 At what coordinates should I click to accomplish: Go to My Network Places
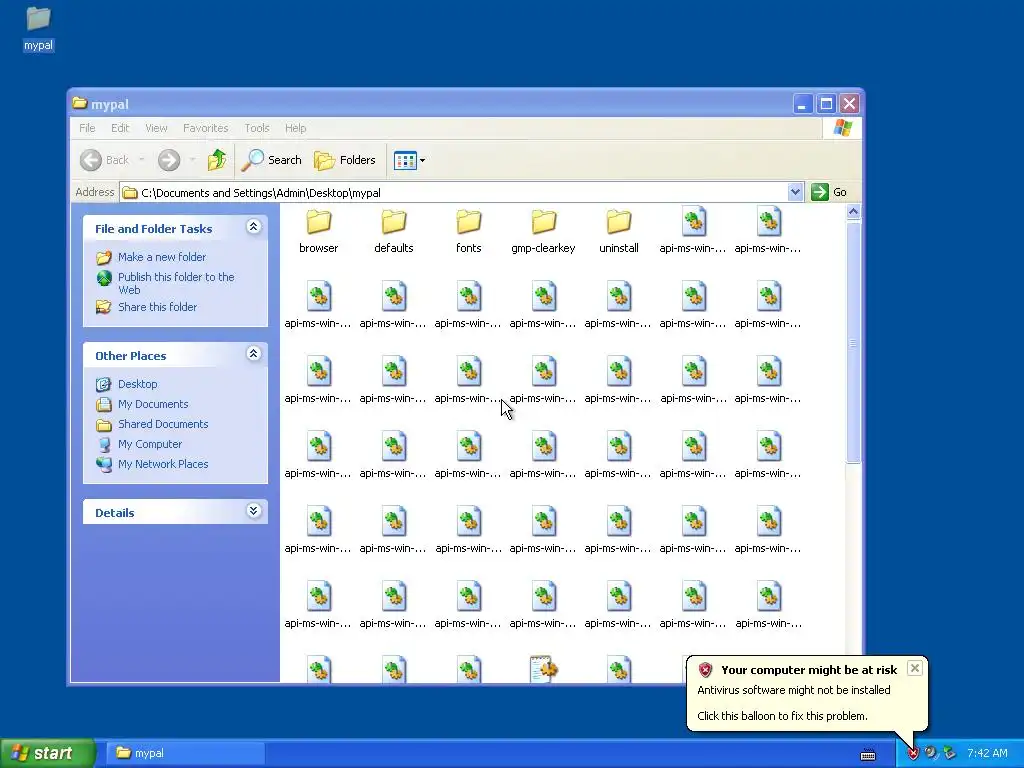163,464
